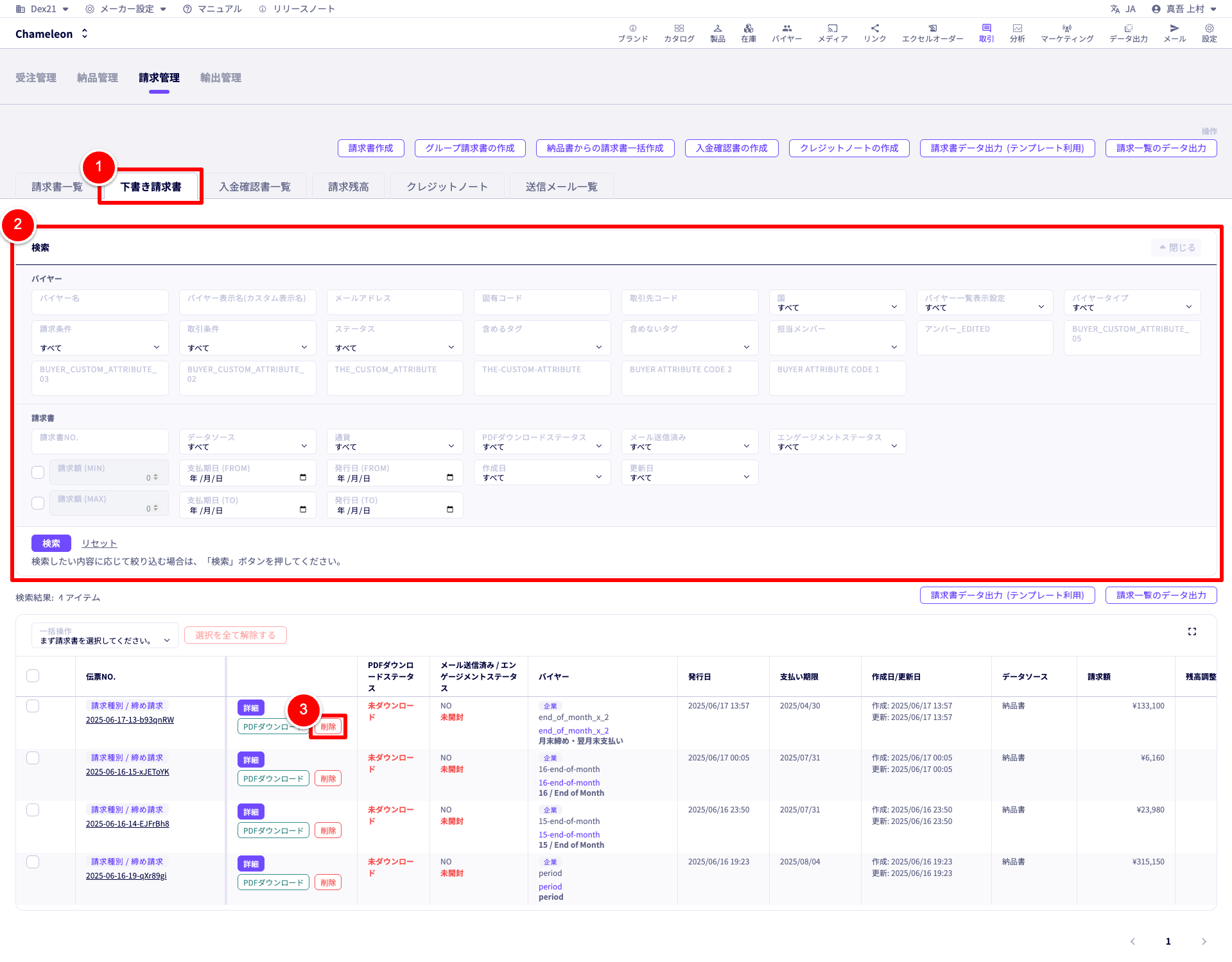Image resolution: width=1232 pixels, height=962 pixels.
Task: Go to previous page arrow
Action: coord(1132,941)
